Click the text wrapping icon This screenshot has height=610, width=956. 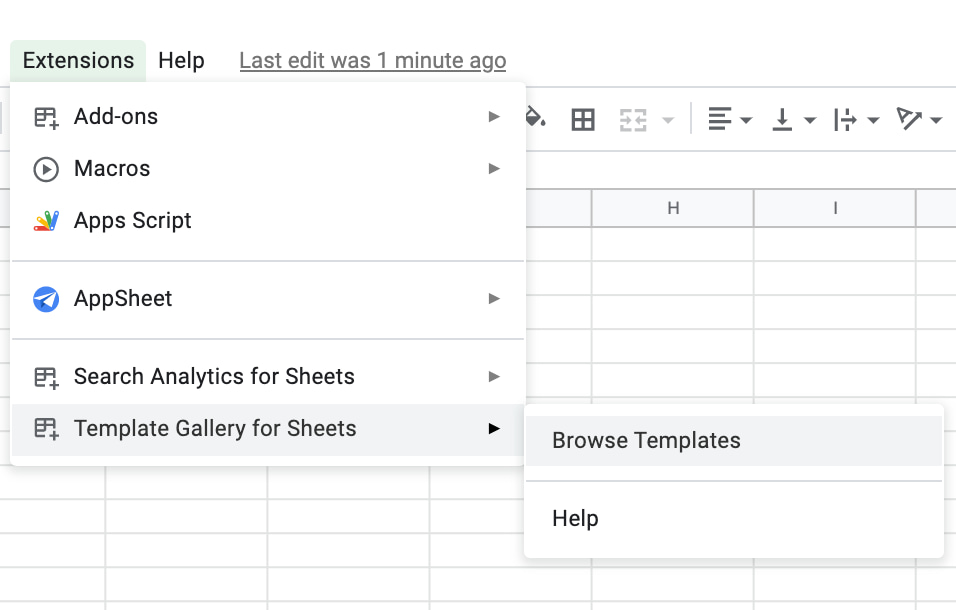pyautogui.click(x=845, y=118)
